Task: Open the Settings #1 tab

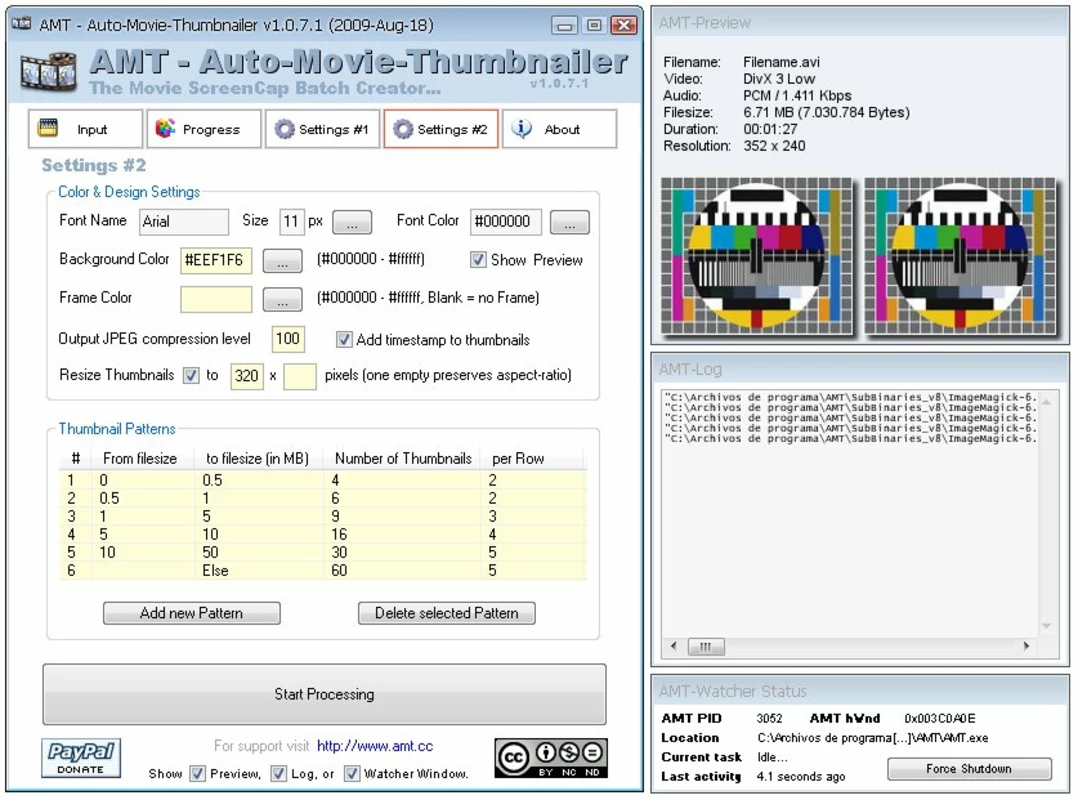Action: pyautogui.click(x=322, y=129)
